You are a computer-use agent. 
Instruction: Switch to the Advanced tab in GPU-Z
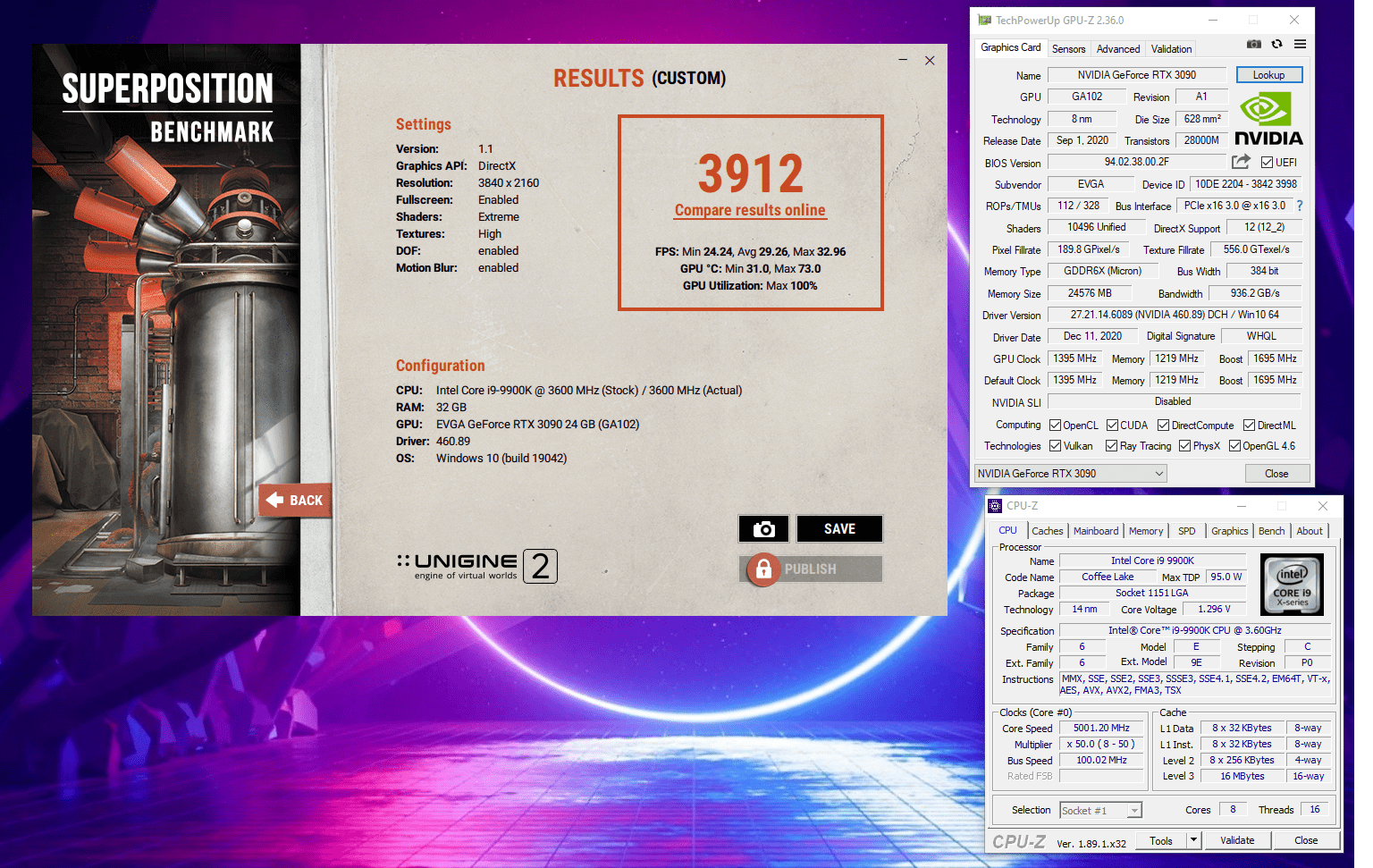point(1118,49)
